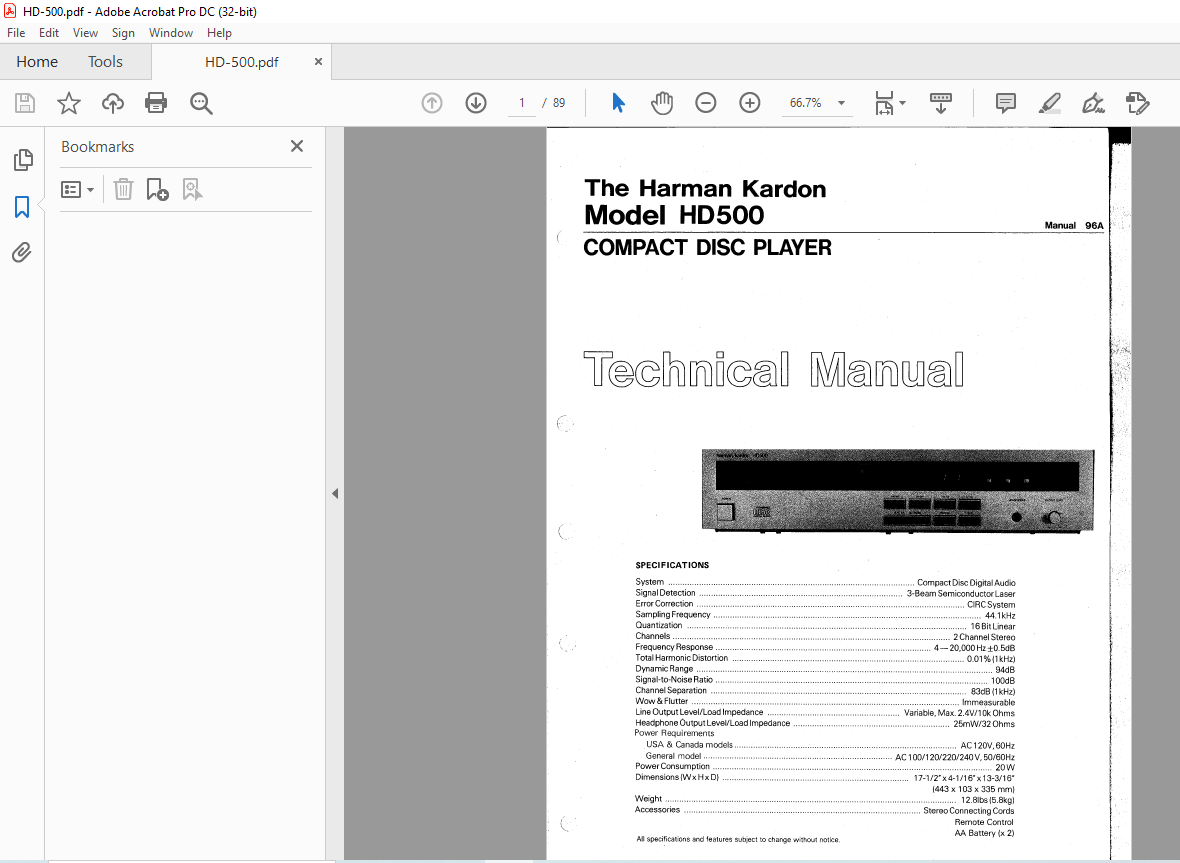Open the Window menu
The image size is (1180, 863).
(x=171, y=32)
